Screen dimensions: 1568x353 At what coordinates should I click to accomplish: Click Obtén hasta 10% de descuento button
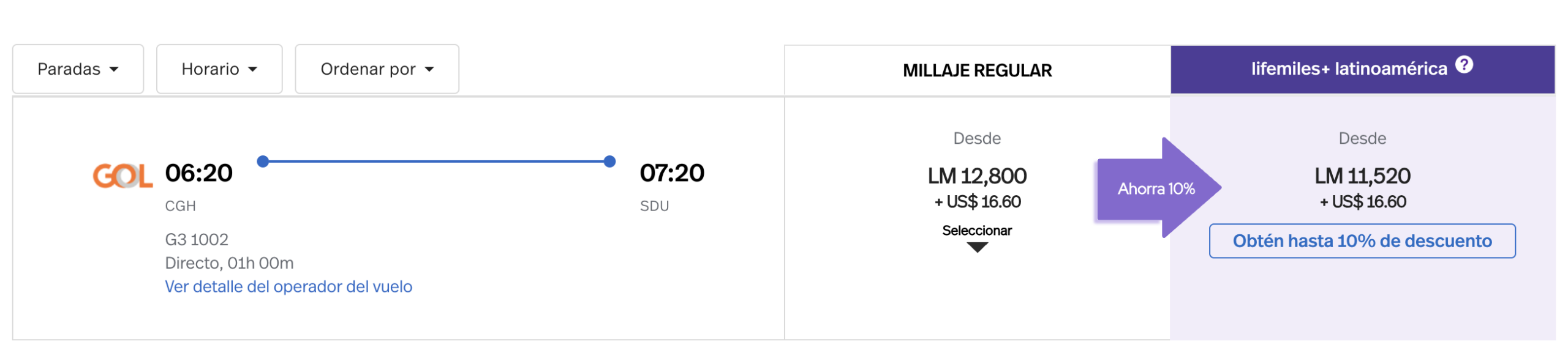pos(1361,241)
